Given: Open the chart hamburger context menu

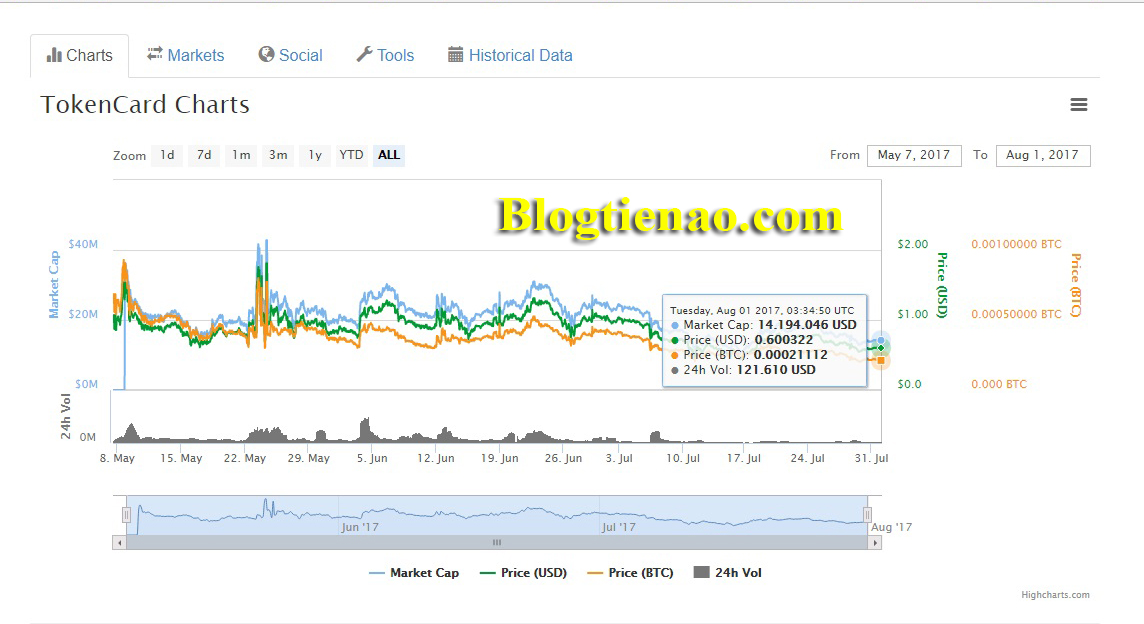Looking at the screenshot, I should pyautogui.click(x=1078, y=105).
